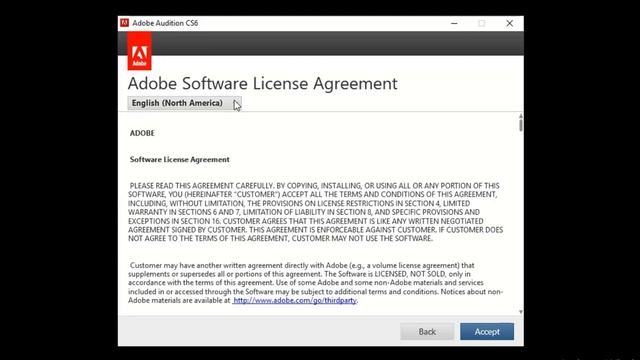Go back with the Back button
The height and width of the screenshot is (360, 640).
(427, 331)
